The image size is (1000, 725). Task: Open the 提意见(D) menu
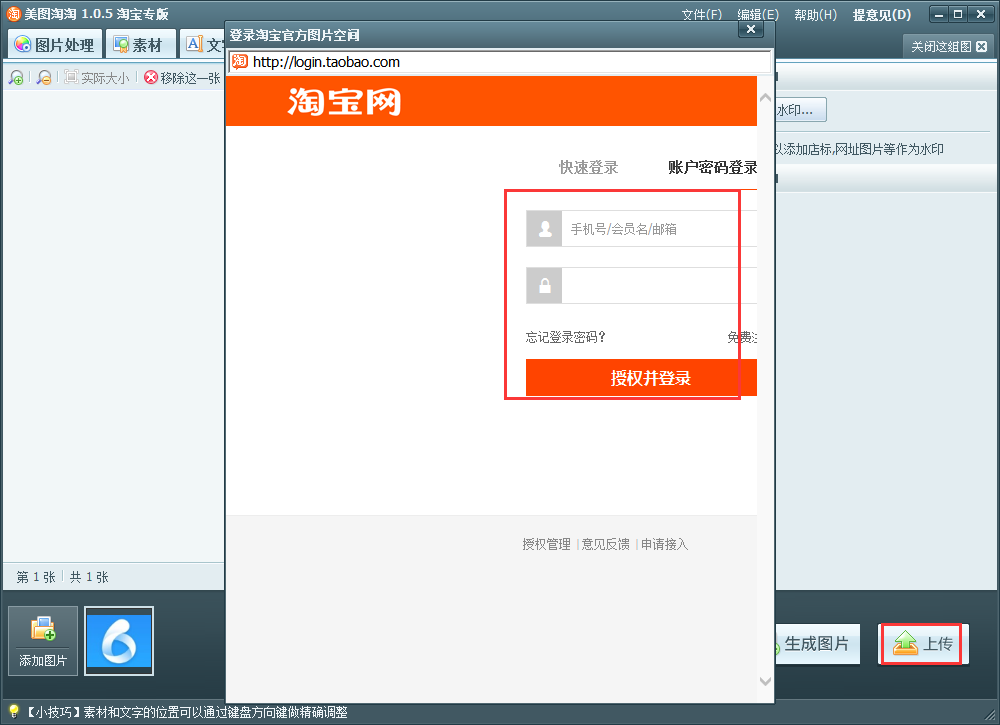[882, 15]
